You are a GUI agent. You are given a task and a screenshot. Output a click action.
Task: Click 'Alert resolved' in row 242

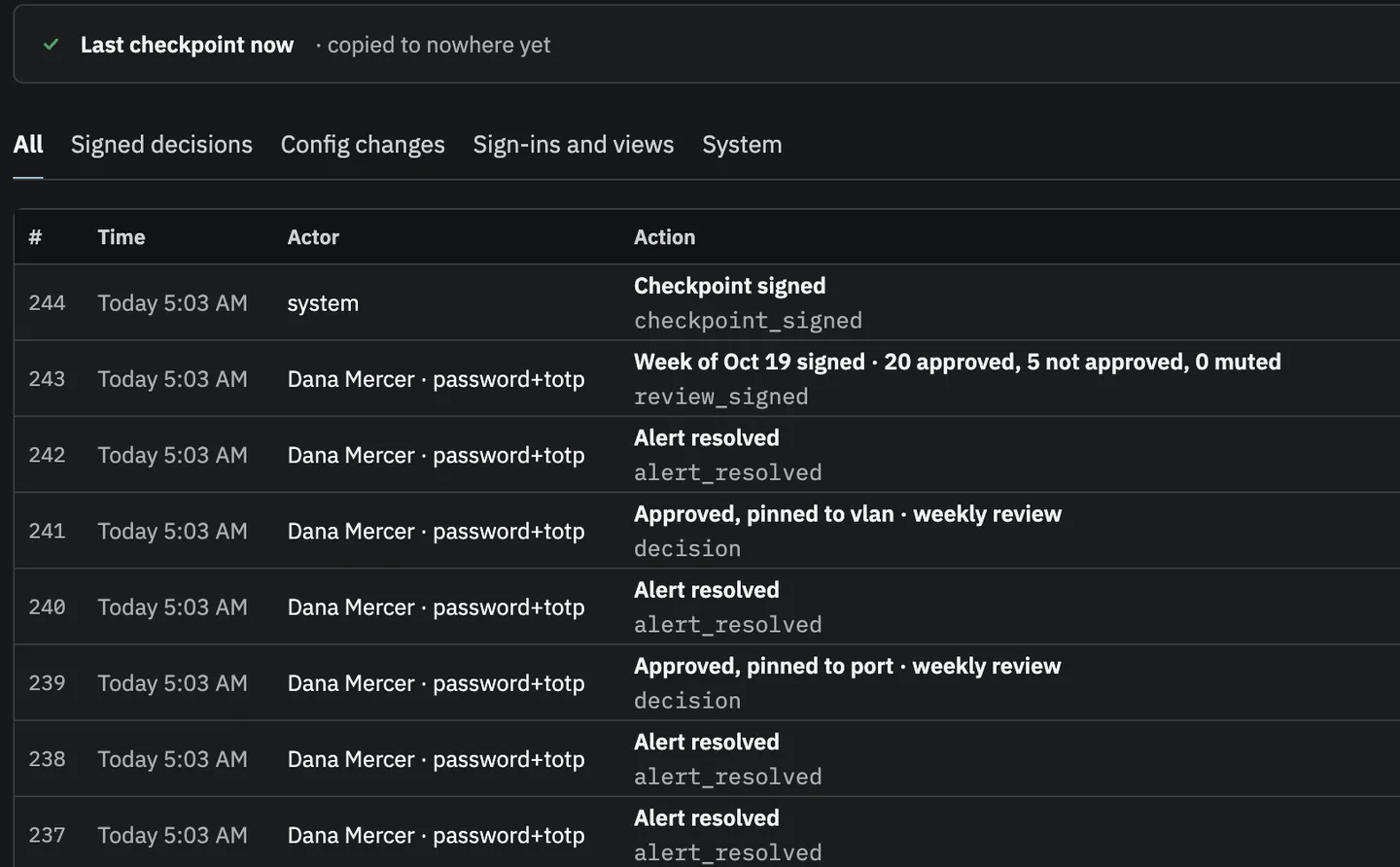pyautogui.click(x=707, y=437)
